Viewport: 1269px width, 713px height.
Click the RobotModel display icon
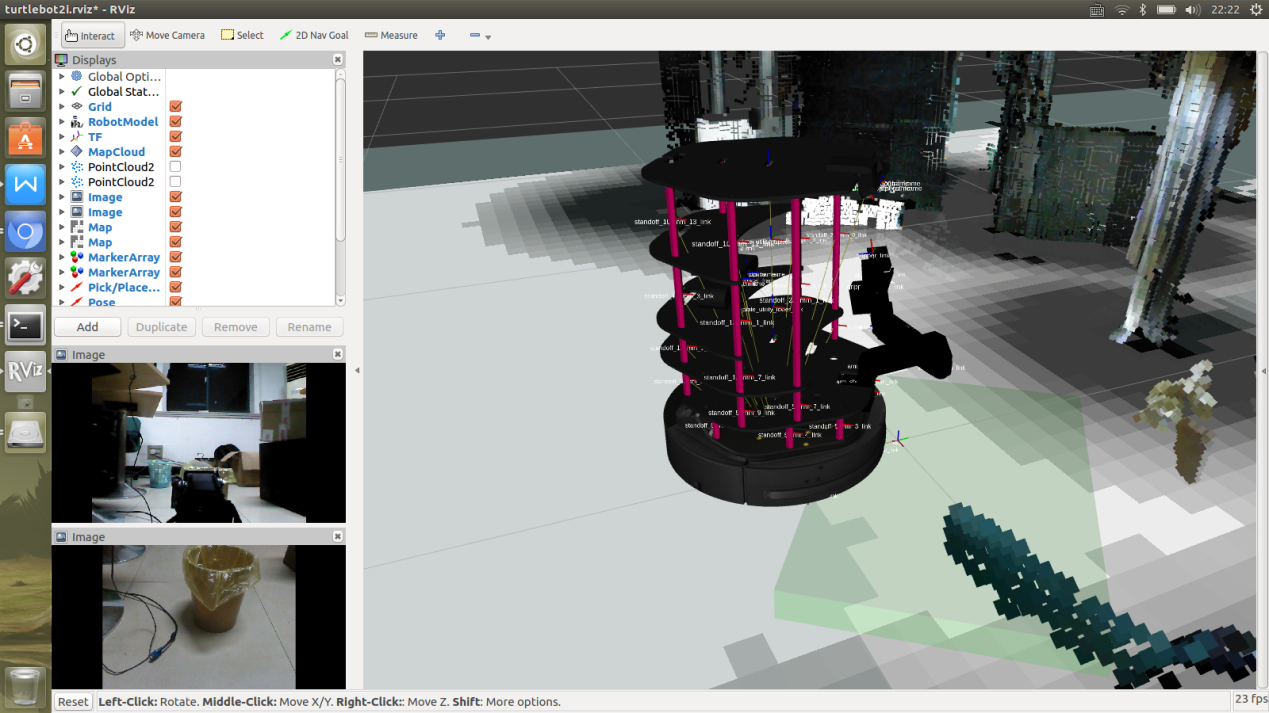(77, 121)
